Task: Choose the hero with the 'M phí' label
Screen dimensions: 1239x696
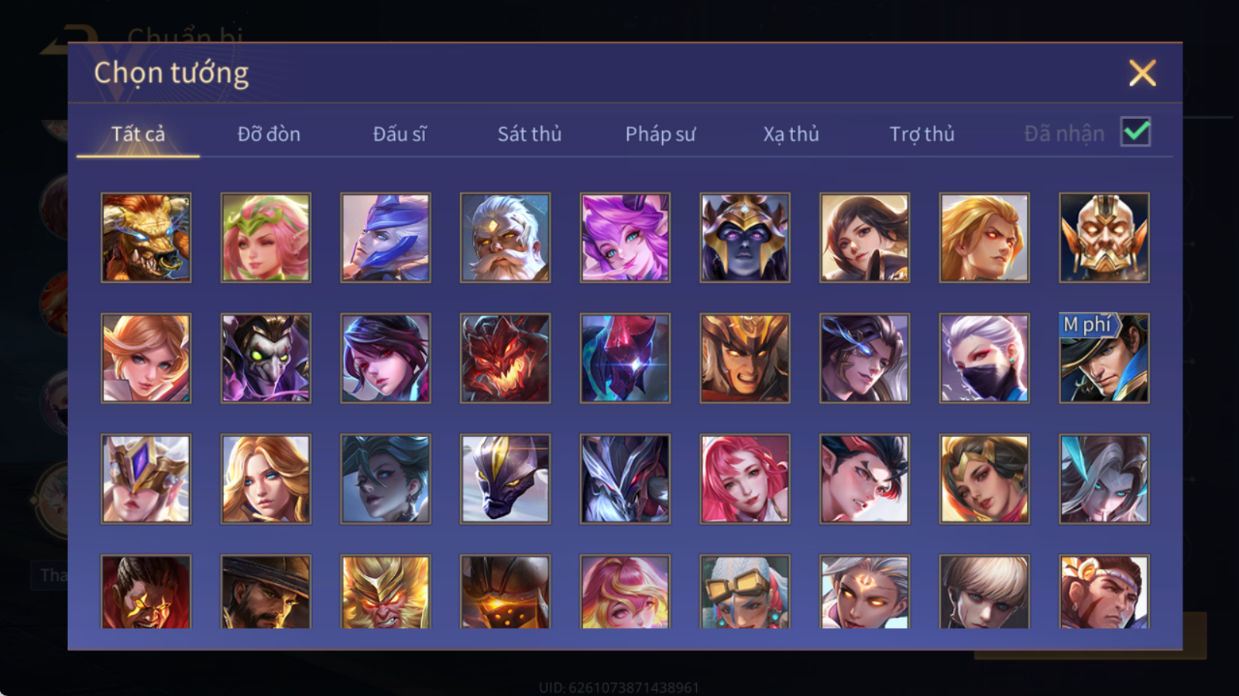Action: 1104,358
